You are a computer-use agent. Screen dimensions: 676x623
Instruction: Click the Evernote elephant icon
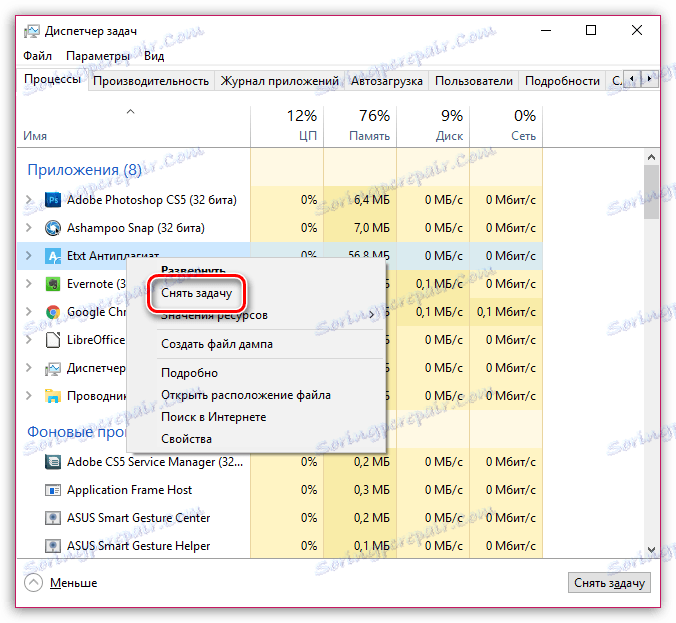pos(53,284)
